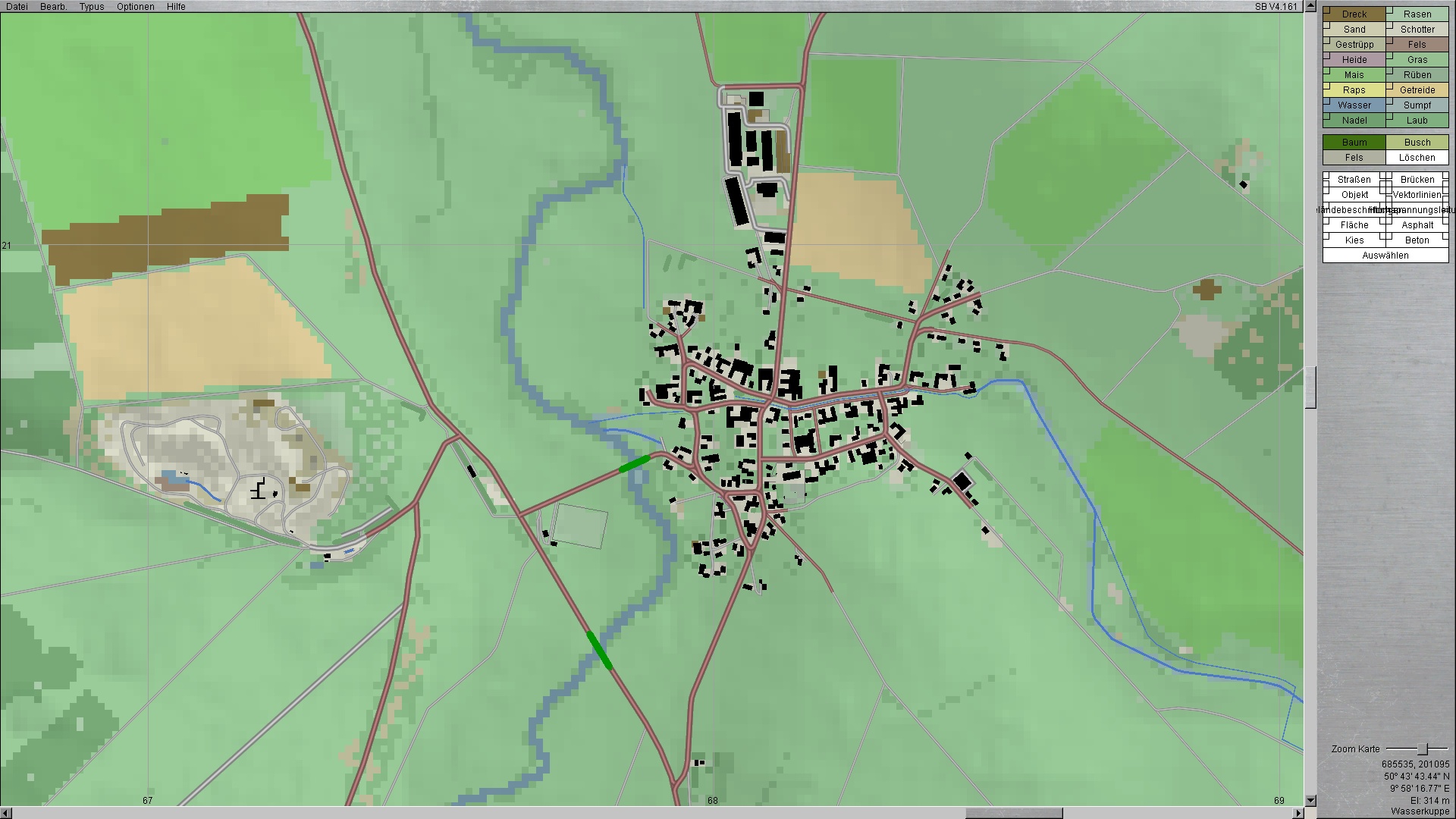Select the Dreck terrain swatch
The height and width of the screenshot is (819, 1456).
(x=1354, y=14)
